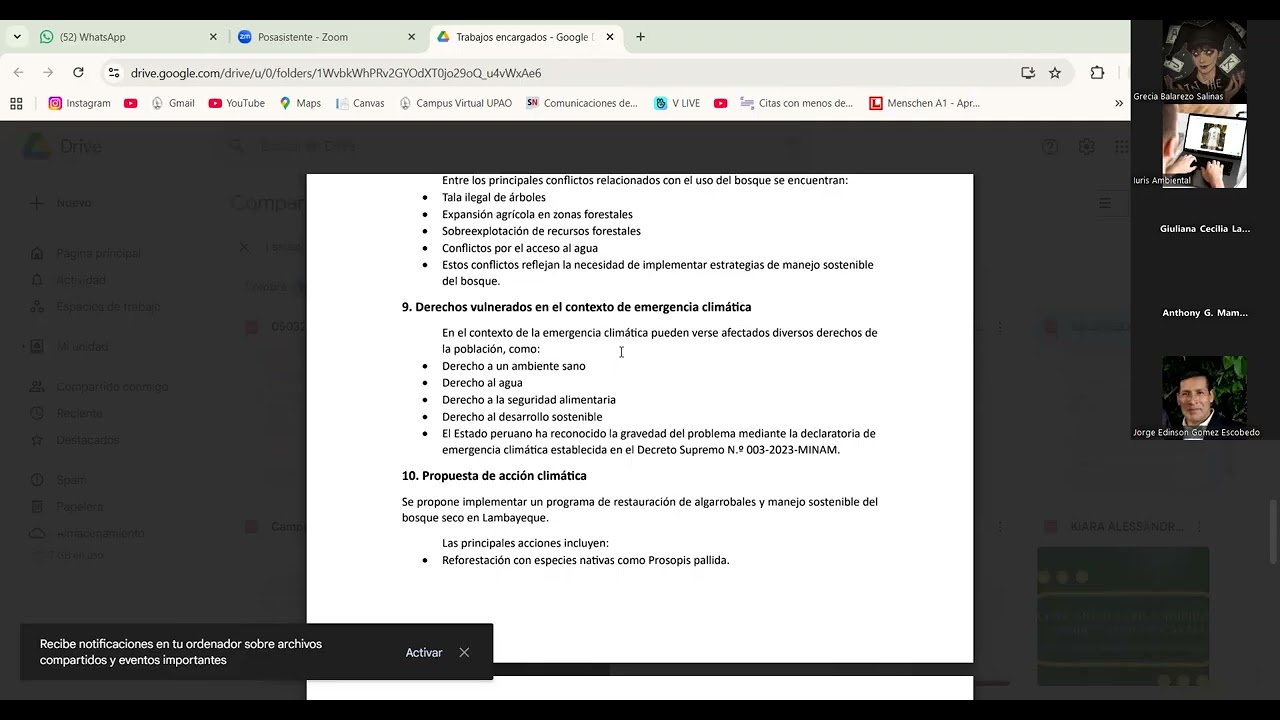The width and height of the screenshot is (1280, 720).
Task: Reload the Drive page
Action: click(78, 73)
